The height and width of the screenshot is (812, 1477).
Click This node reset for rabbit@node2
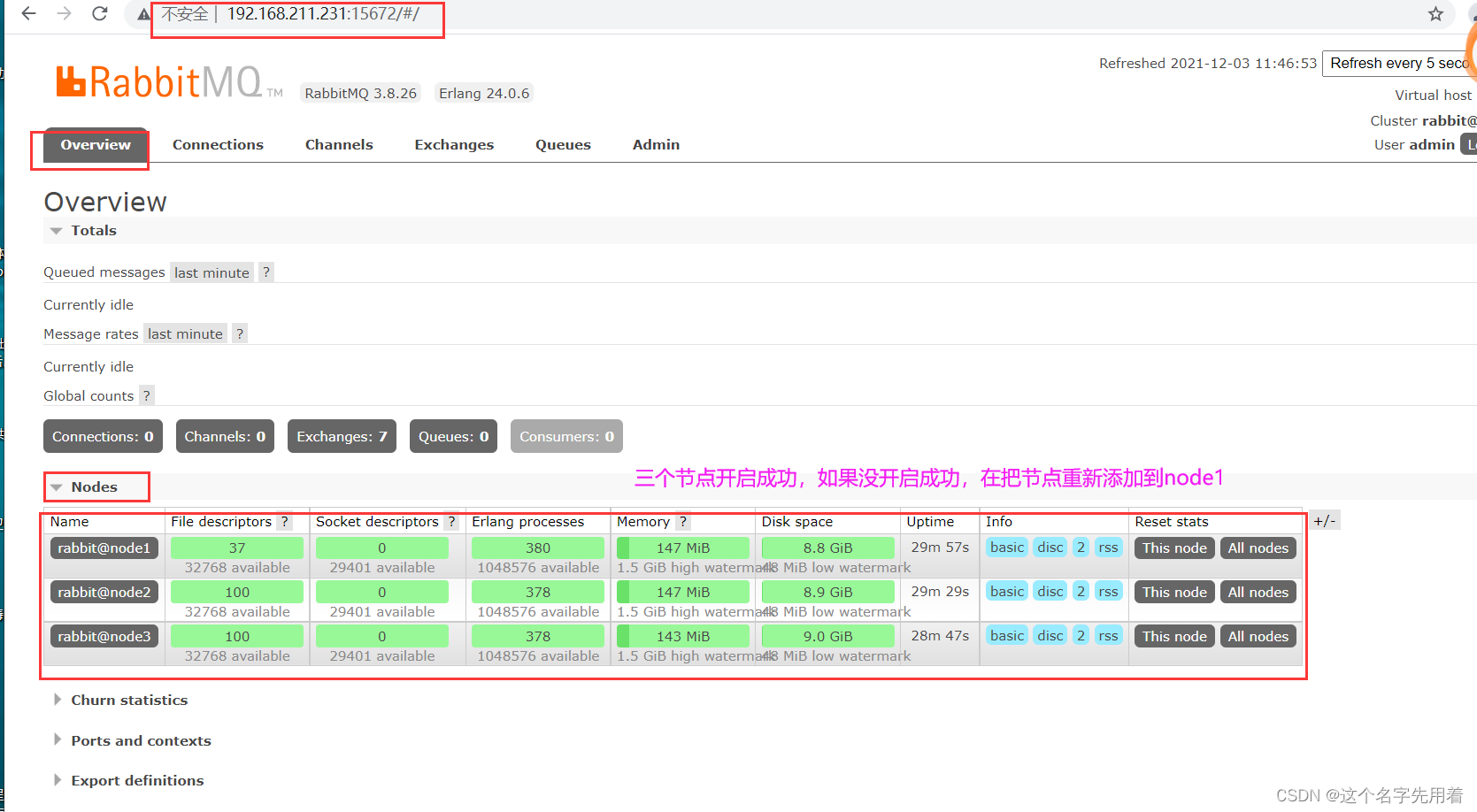pyautogui.click(x=1174, y=593)
